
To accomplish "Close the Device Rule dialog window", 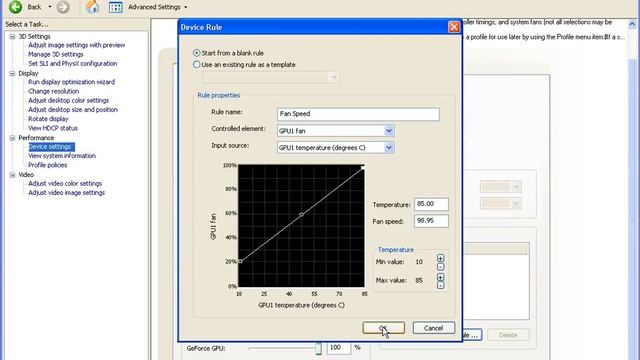I will pos(454,27).
